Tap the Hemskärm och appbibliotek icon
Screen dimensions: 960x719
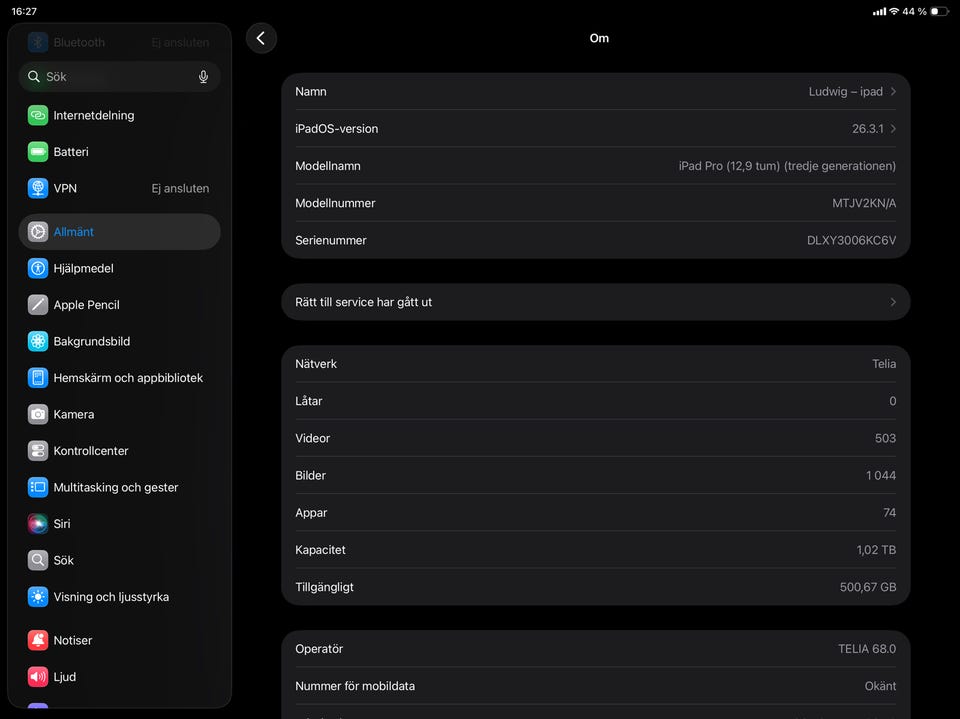coord(38,378)
